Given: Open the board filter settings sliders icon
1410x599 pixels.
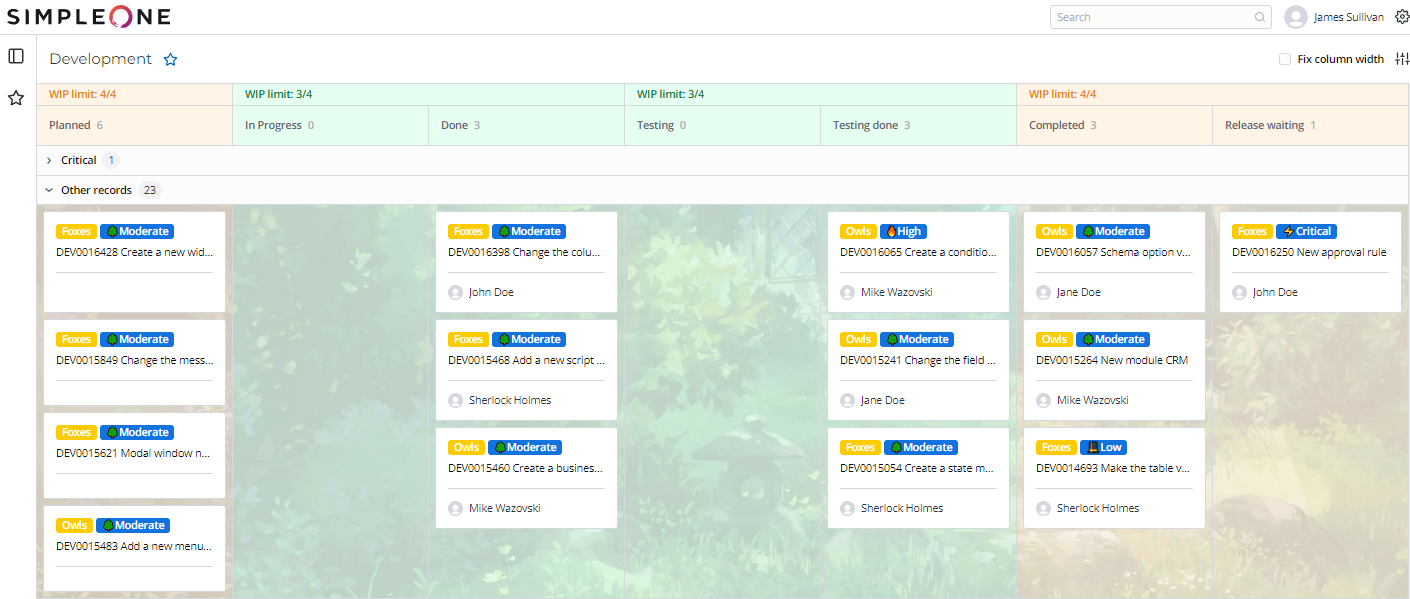Looking at the screenshot, I should click(1401, 59).
